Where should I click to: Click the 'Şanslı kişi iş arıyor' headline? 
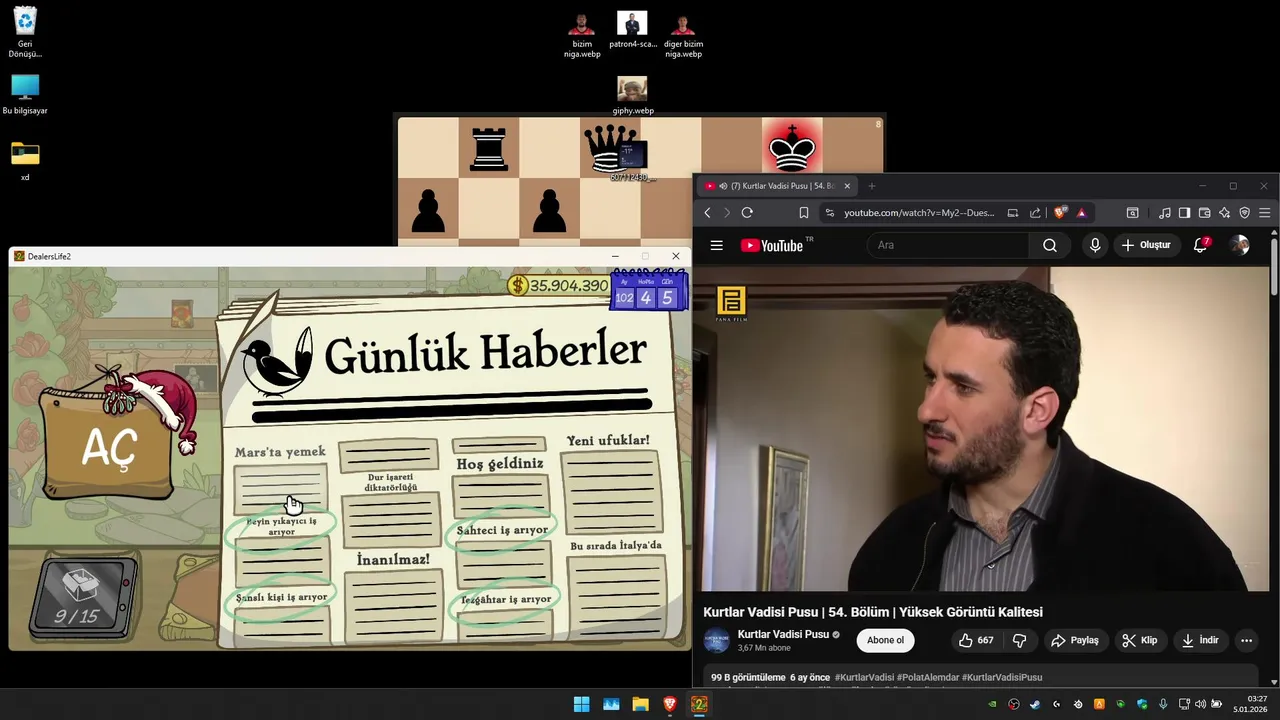[x=281, y=597]
